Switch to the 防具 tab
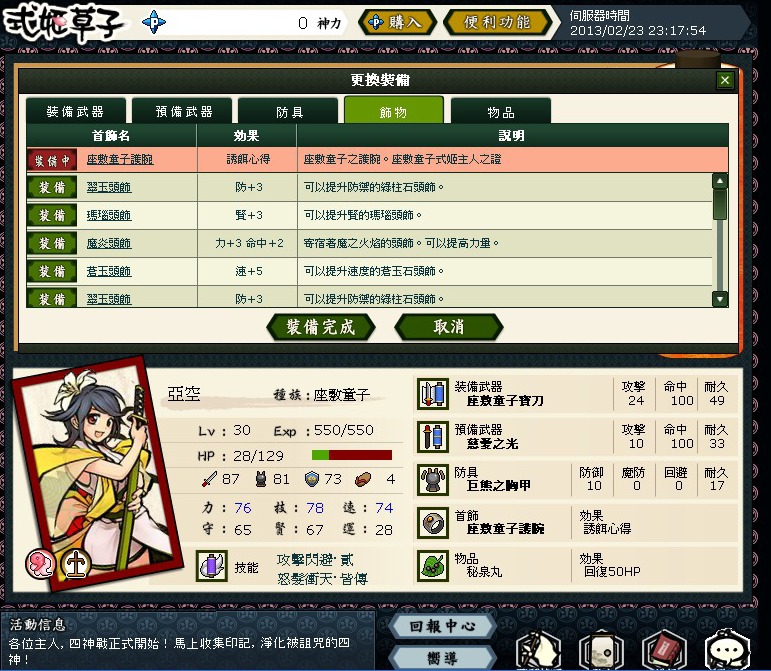Viewport: 771px width, 671px height. pyautogui.click(x=288, y=111)
